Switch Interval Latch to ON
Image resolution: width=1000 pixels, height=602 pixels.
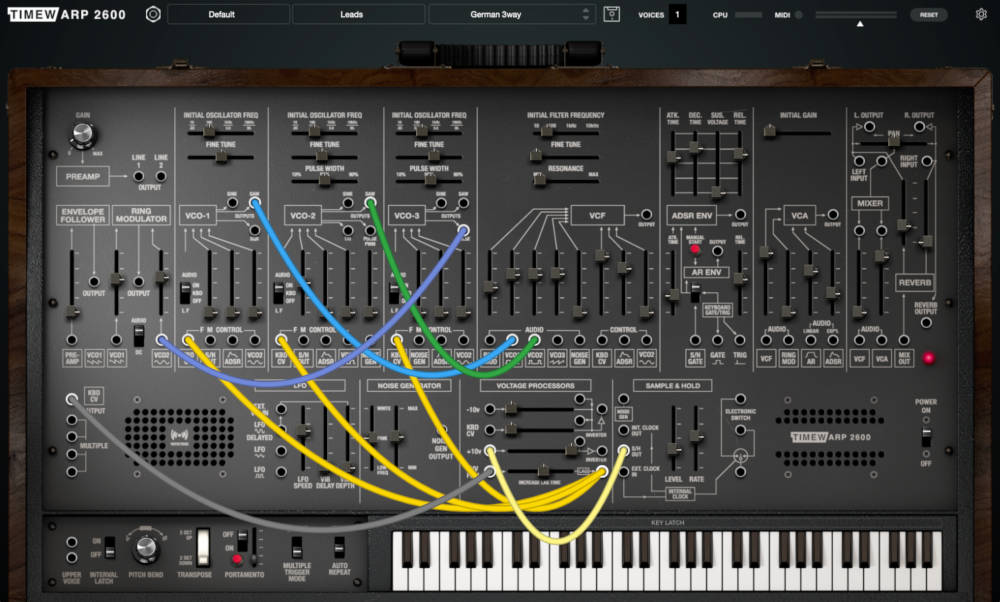108,541
